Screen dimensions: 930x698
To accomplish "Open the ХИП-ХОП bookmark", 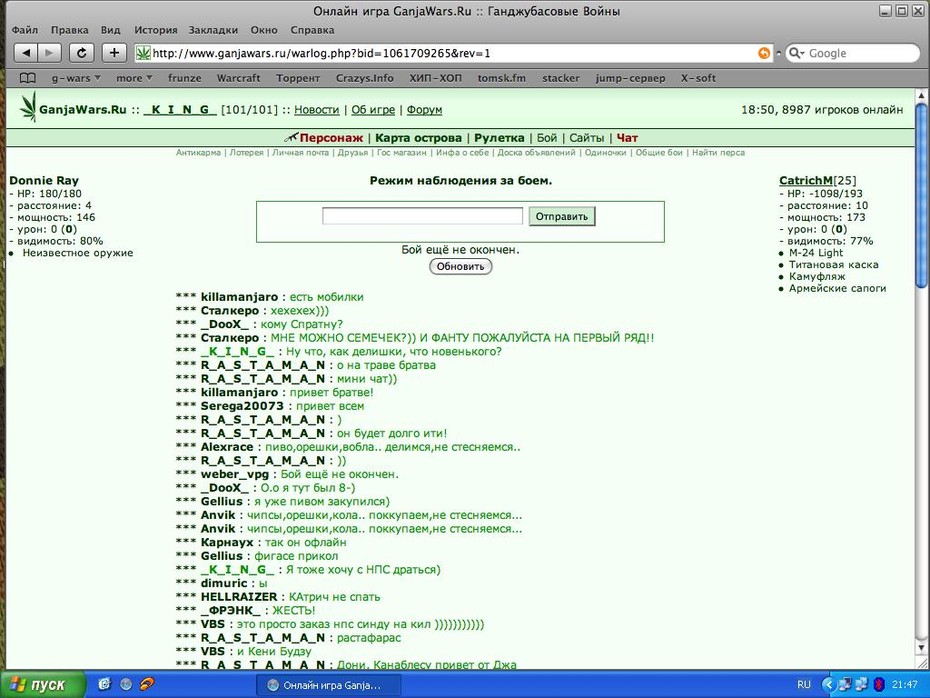I will 435,78.
